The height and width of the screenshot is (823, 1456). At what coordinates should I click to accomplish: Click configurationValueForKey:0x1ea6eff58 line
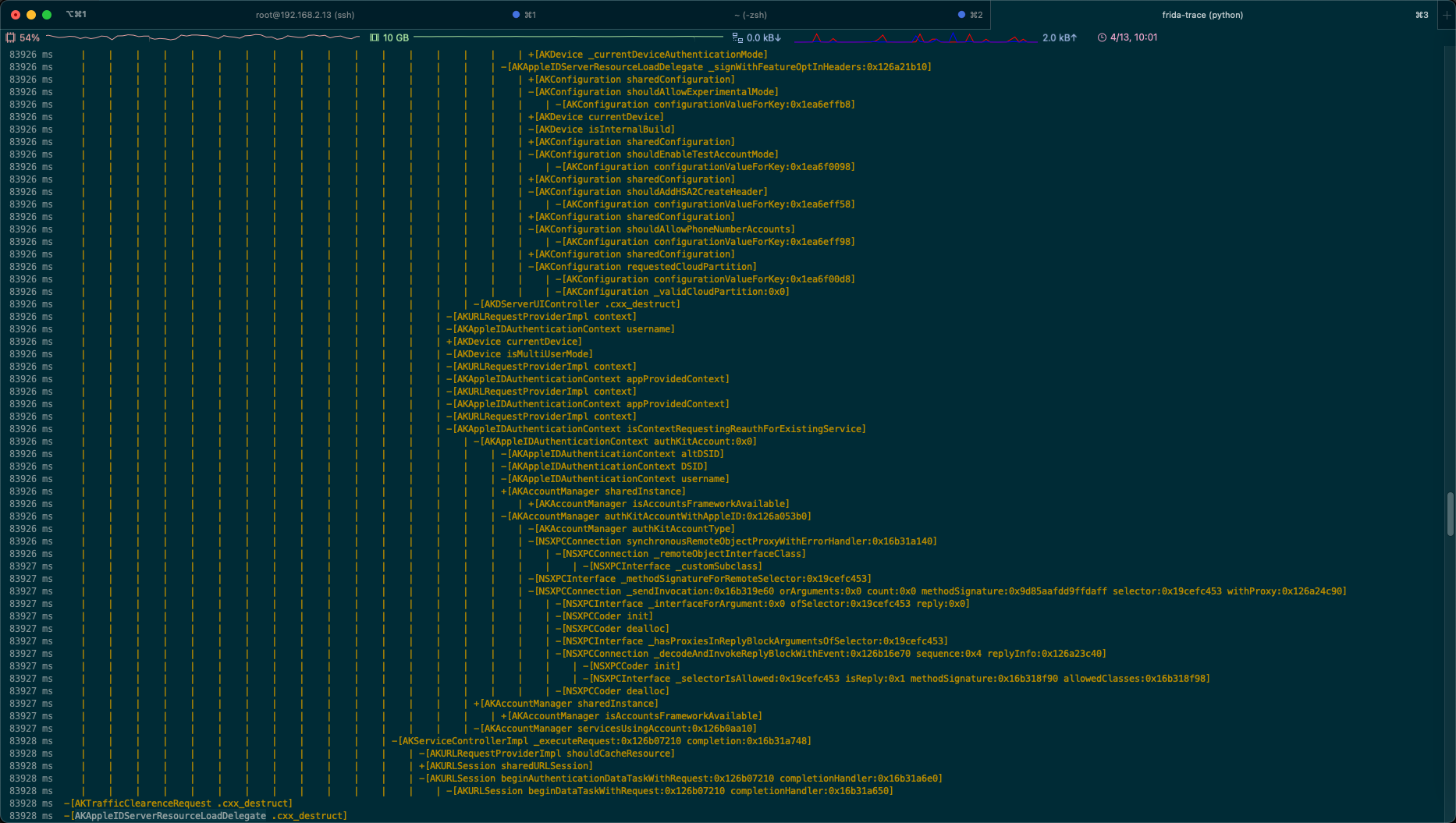705,204
